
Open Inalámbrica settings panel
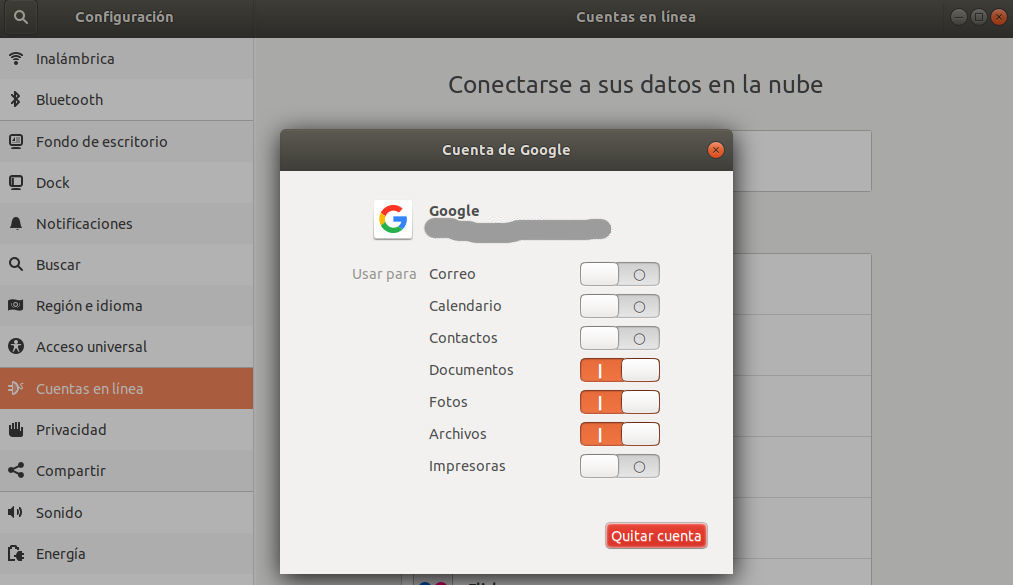pos(127,59)
